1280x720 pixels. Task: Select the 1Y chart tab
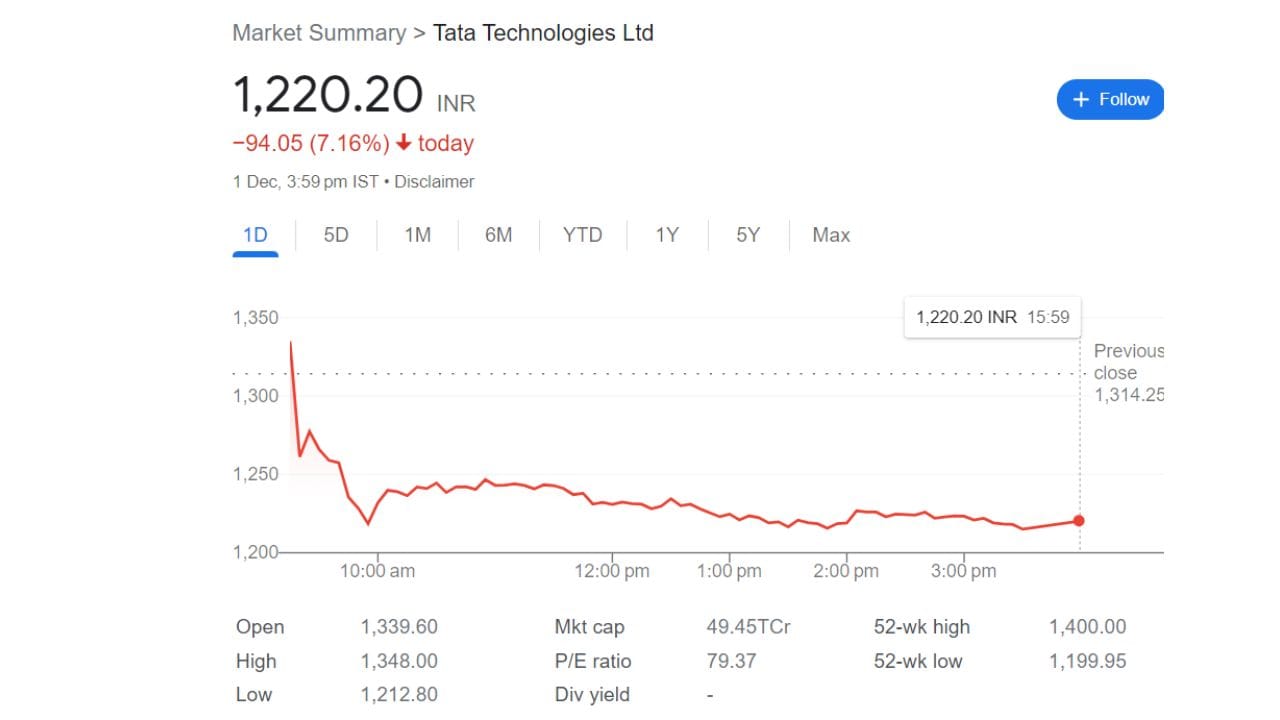pyautogui.click(x=667, y=235)
